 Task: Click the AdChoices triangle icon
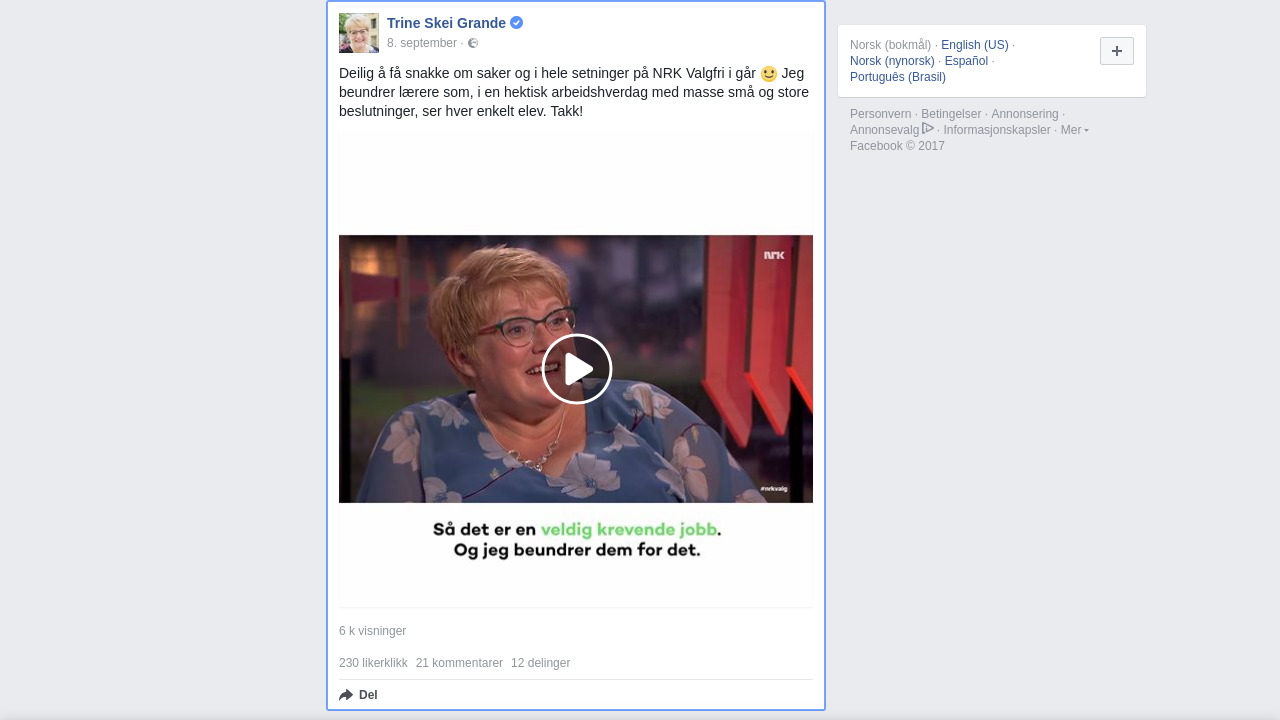click(928, 128)
